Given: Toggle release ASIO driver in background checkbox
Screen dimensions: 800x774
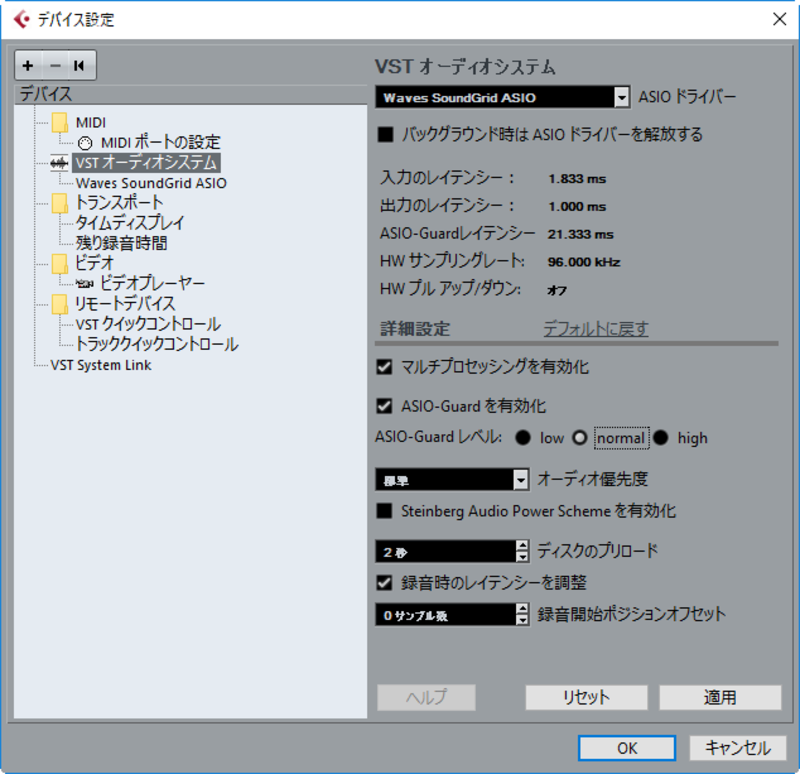Looking at the screenshot, I should pos(386,135).
